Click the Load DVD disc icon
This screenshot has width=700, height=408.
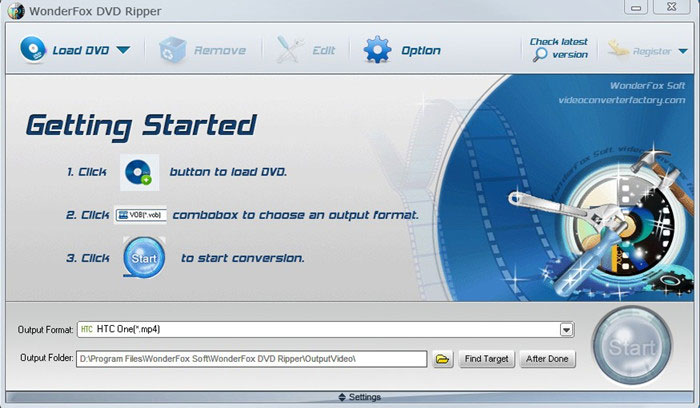pyautogui.click(x=33, y=49)
